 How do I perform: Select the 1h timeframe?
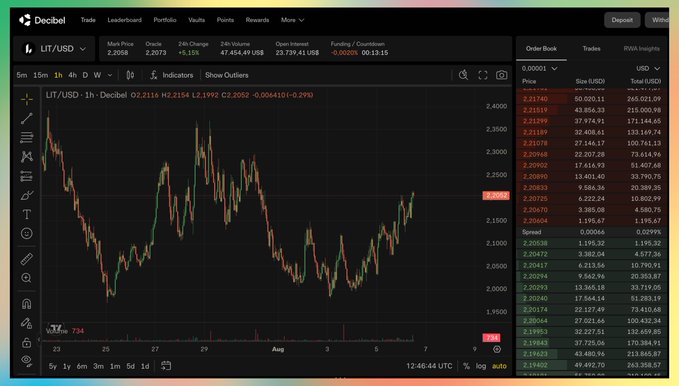coord(58,75)
